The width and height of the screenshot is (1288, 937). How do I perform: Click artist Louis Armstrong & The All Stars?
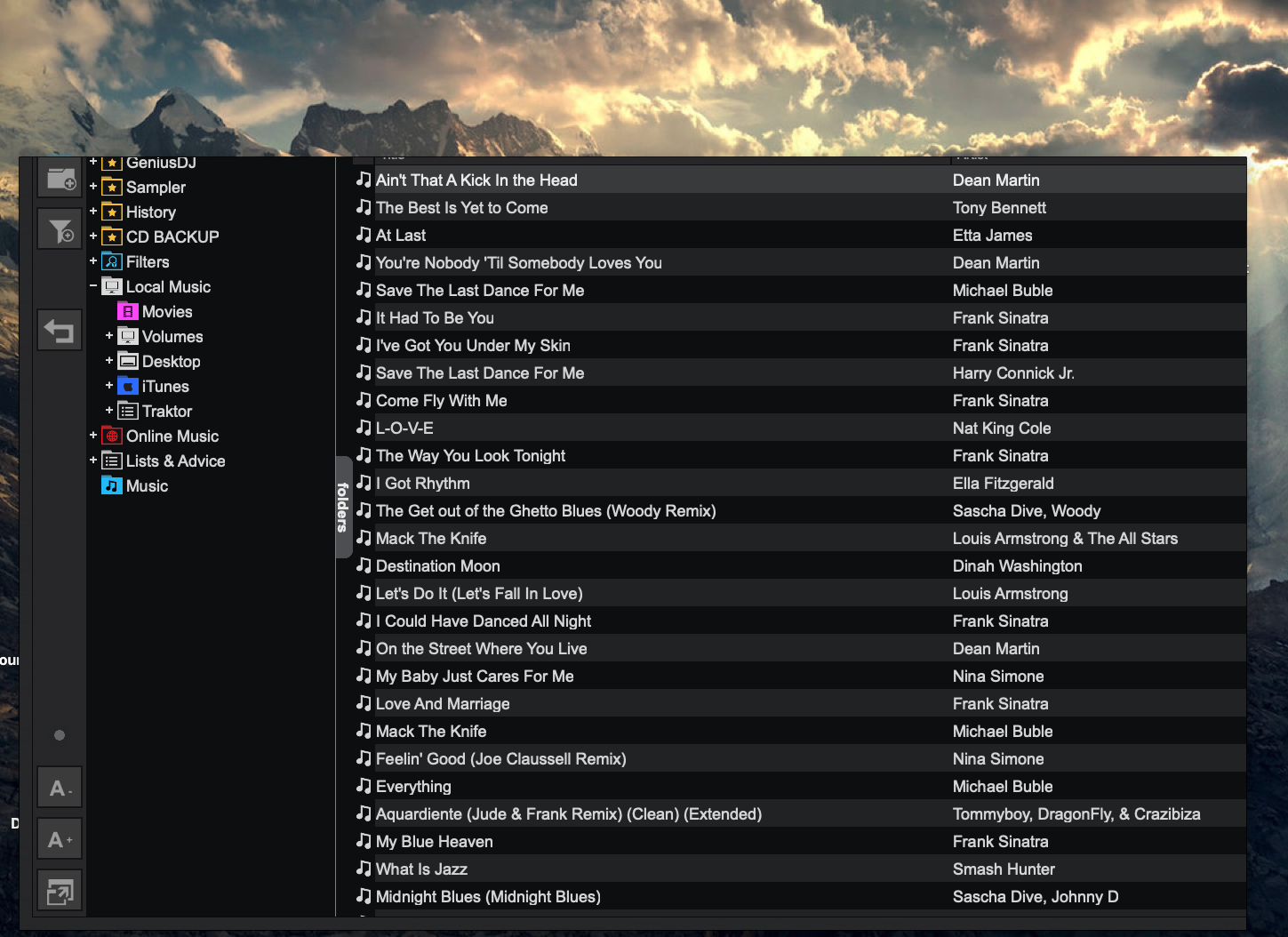click(x=1065, y=538)
